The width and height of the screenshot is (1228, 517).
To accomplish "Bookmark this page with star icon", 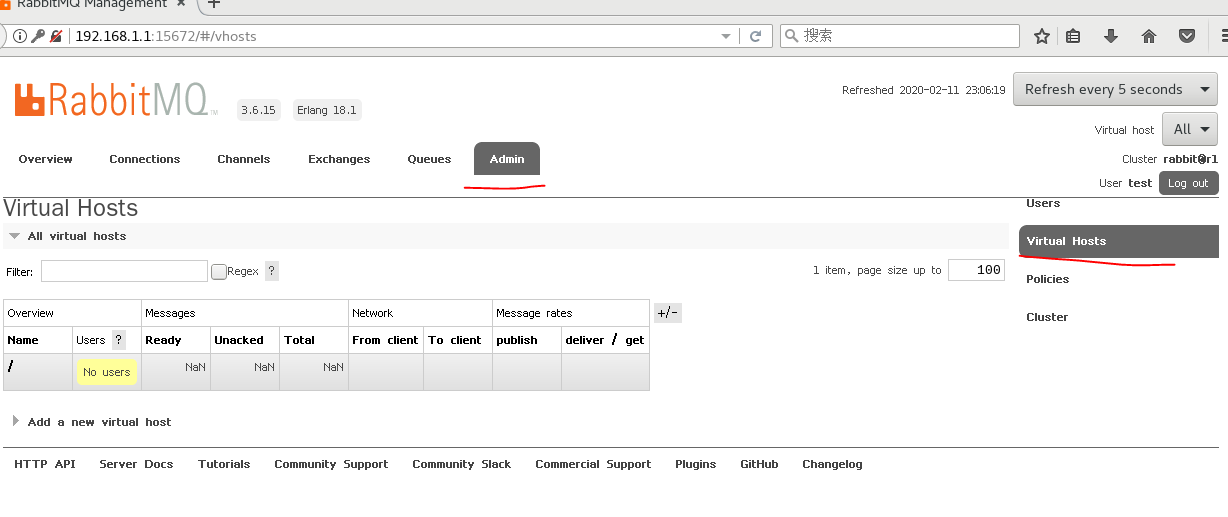I will tap(1042, 36).
